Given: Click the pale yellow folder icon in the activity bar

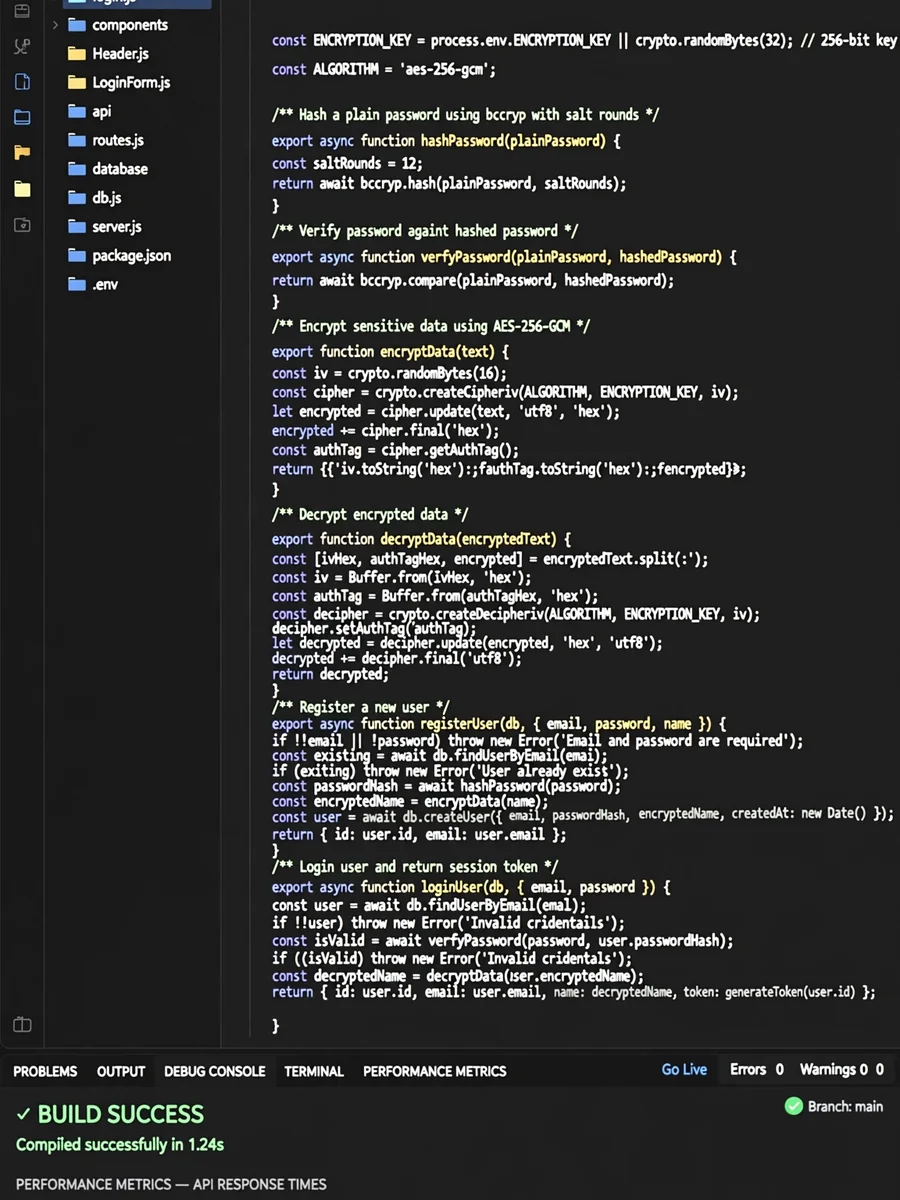Looking at the screenshot, I should pos(22,189).
